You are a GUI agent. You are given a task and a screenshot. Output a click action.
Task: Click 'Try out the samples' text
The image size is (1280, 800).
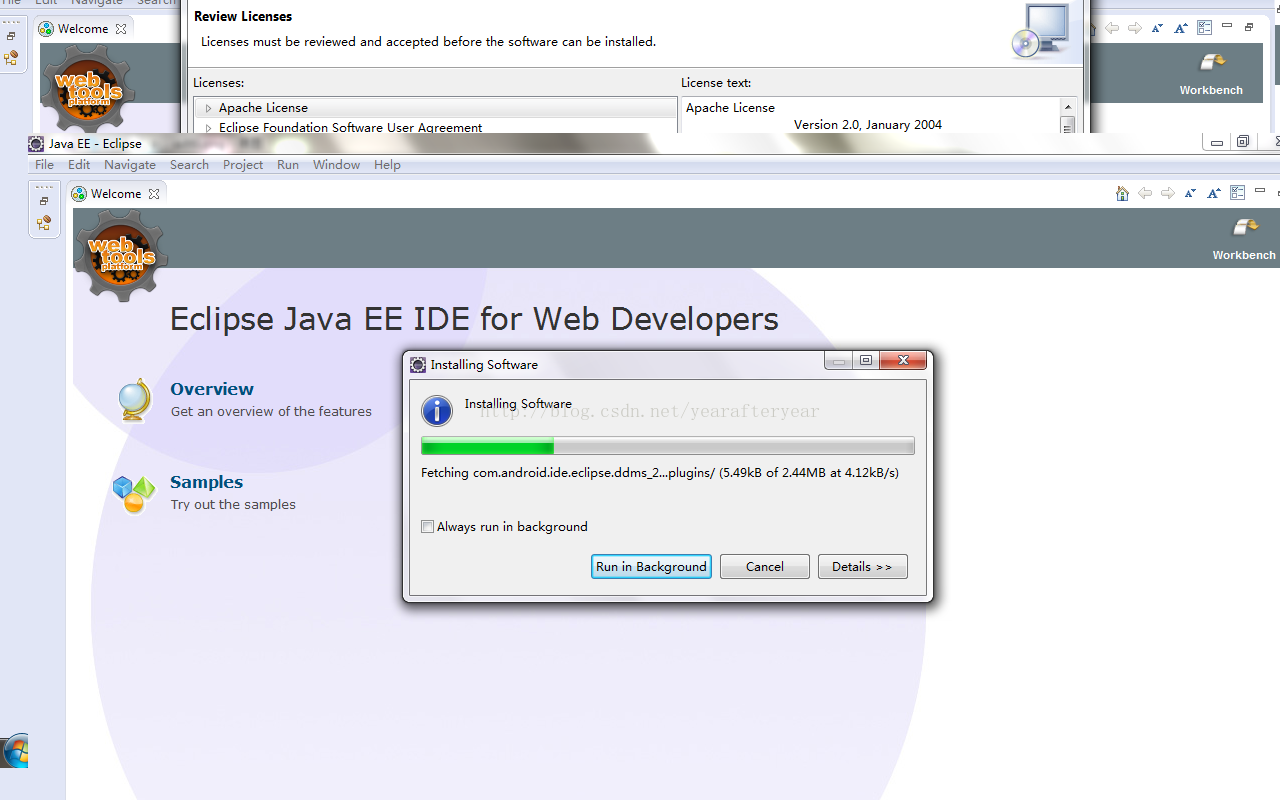click(233, 504)
